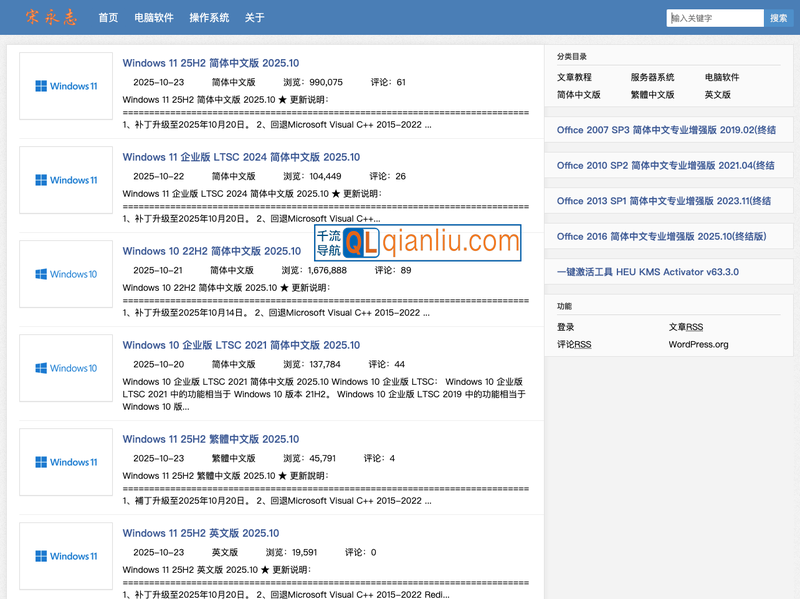Open the Windows 10 22H2 logo thumbnail
The image size is (800, 599).
point(66,274)
